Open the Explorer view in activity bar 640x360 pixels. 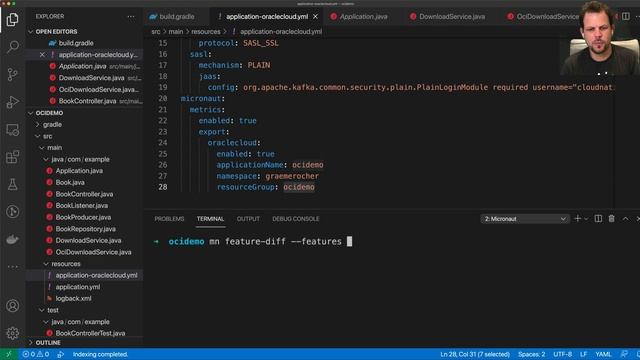pos(12,19)
